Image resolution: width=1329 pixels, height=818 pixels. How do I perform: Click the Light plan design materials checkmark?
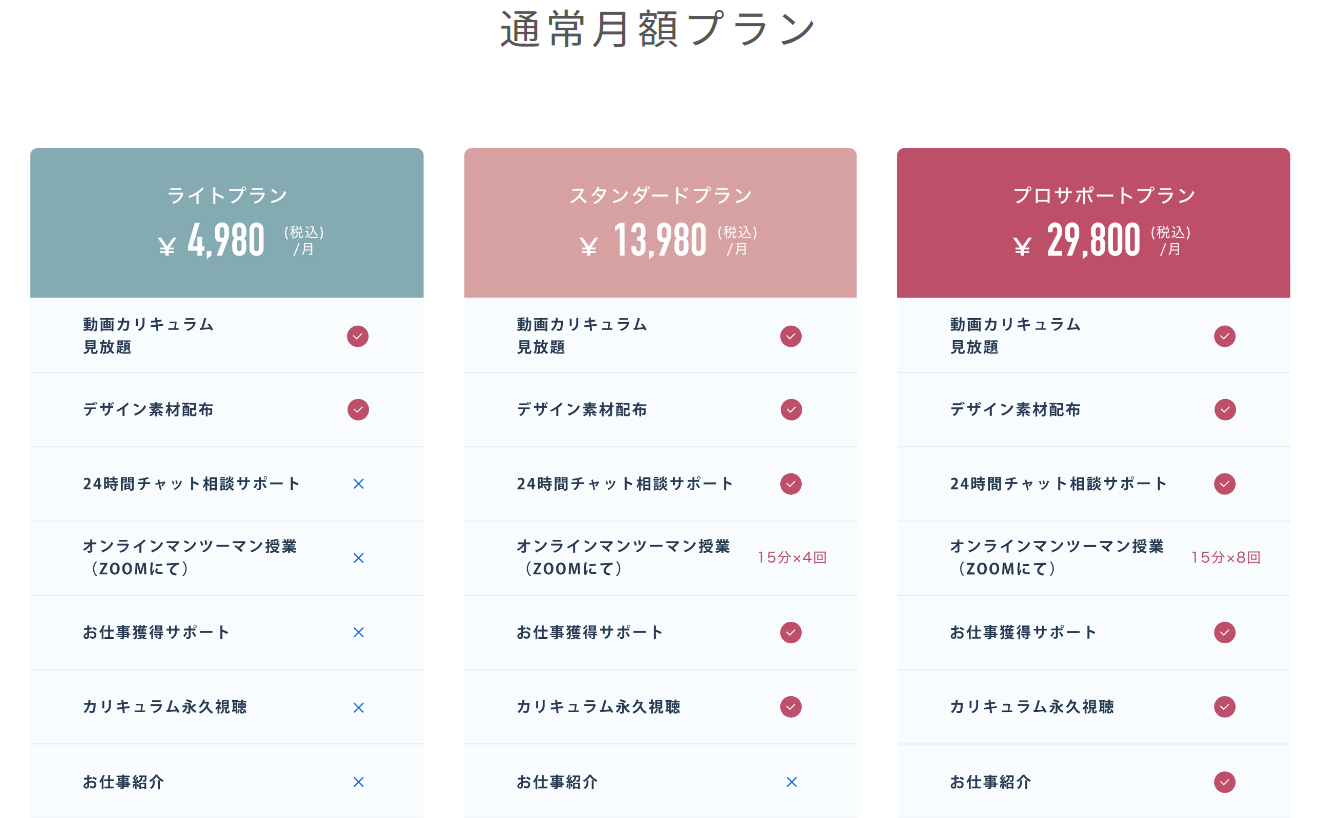pyautogui.click(x=358, y=410)
